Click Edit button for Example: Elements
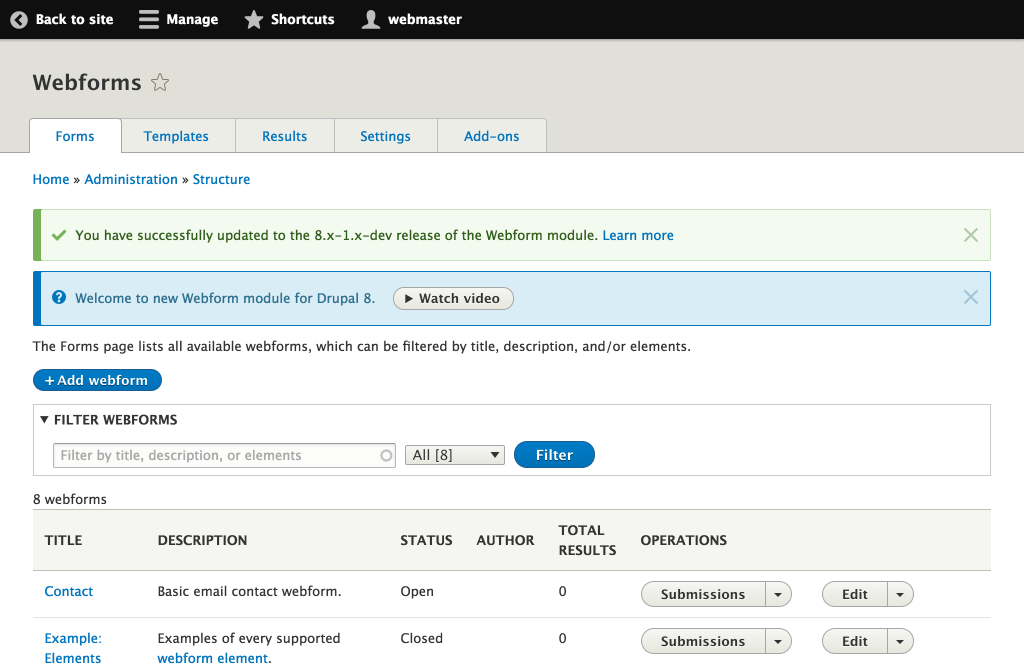 854,642
